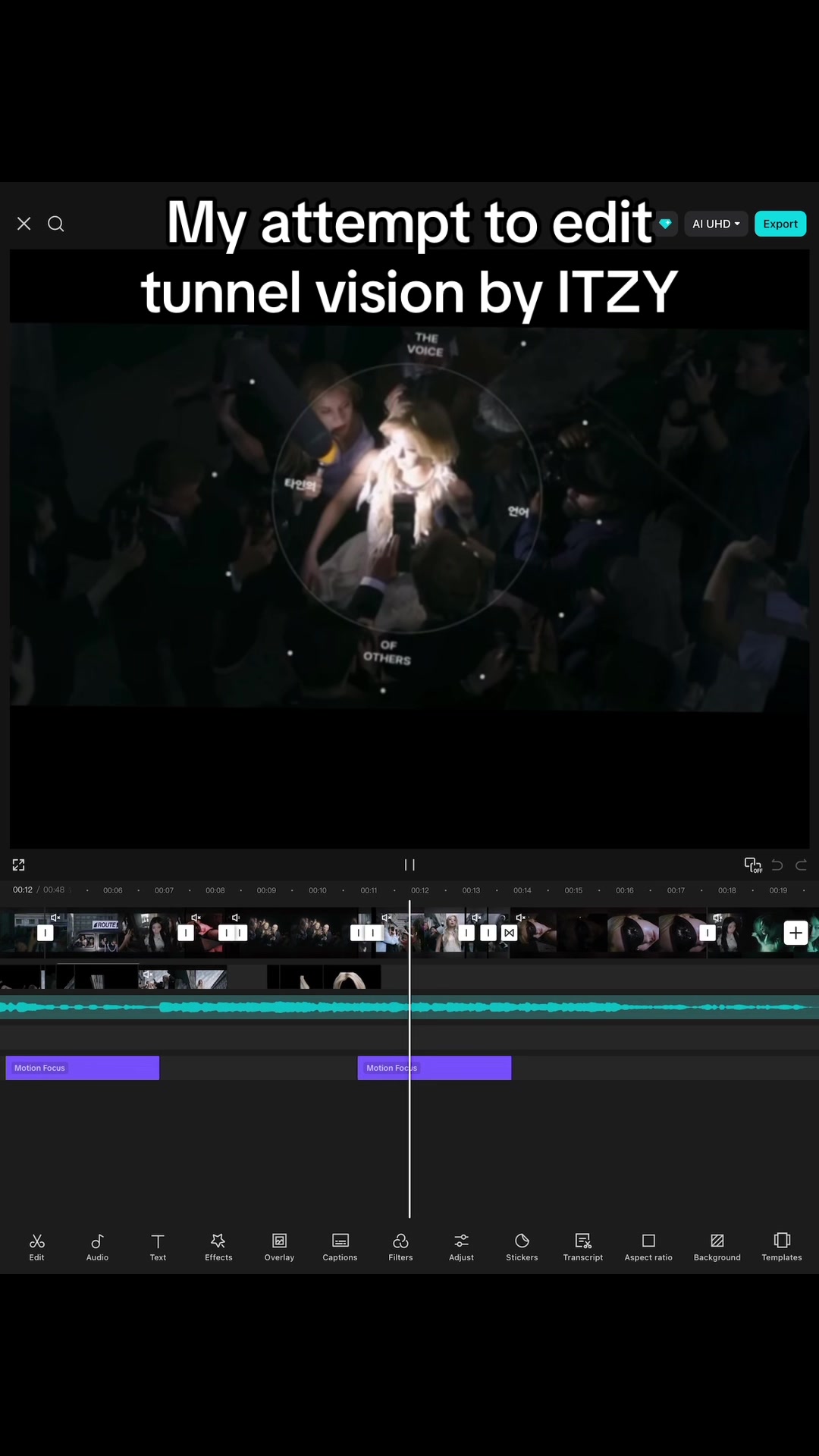Screen dimensions: 819x1456
Task: Click 'OF OTHERS' text in preview
Action: click(x=387, y=652)
